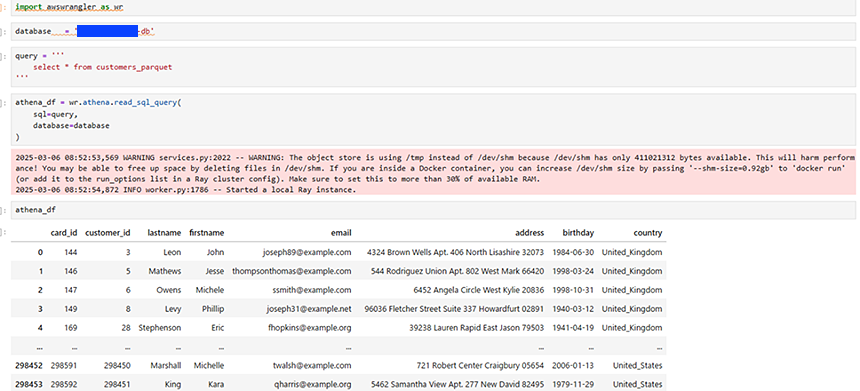This screenshot has height=391, width=860.
Task: Click the firstname cell Jesse
Action: coord(214,271)
